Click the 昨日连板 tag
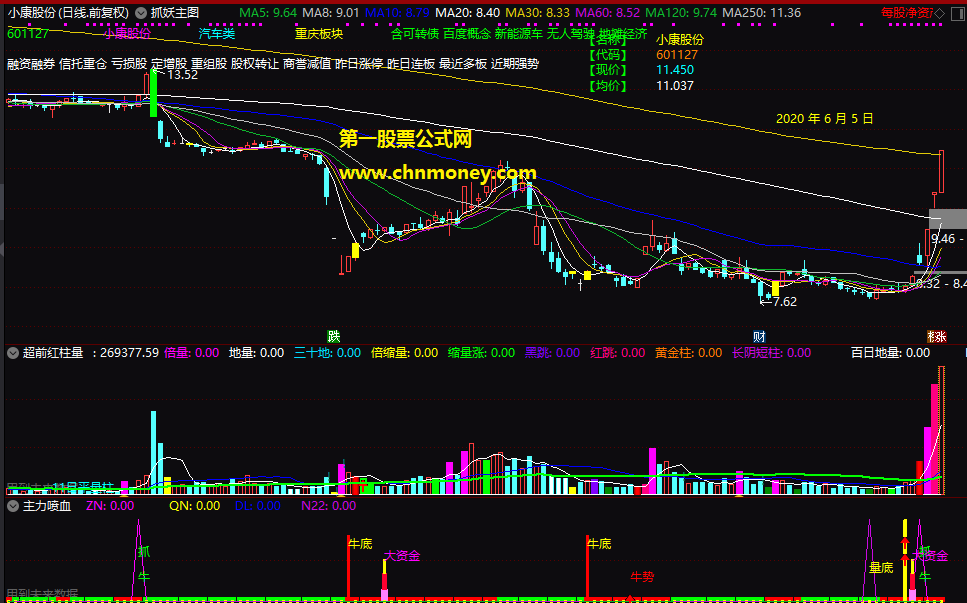967x603 pixels. point(411,64)
